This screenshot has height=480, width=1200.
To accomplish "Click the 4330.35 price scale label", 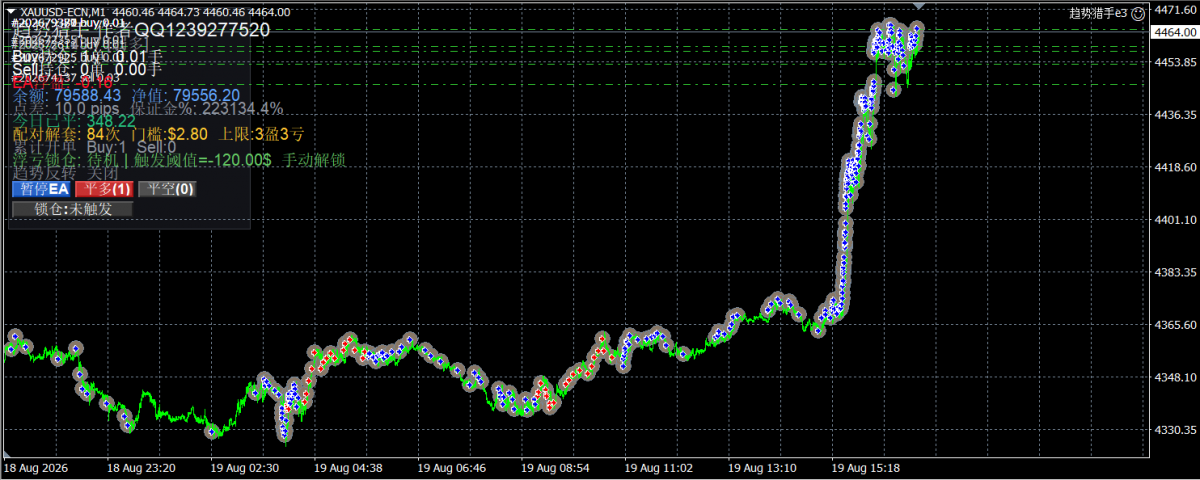I will click(x=1175, y=429).
